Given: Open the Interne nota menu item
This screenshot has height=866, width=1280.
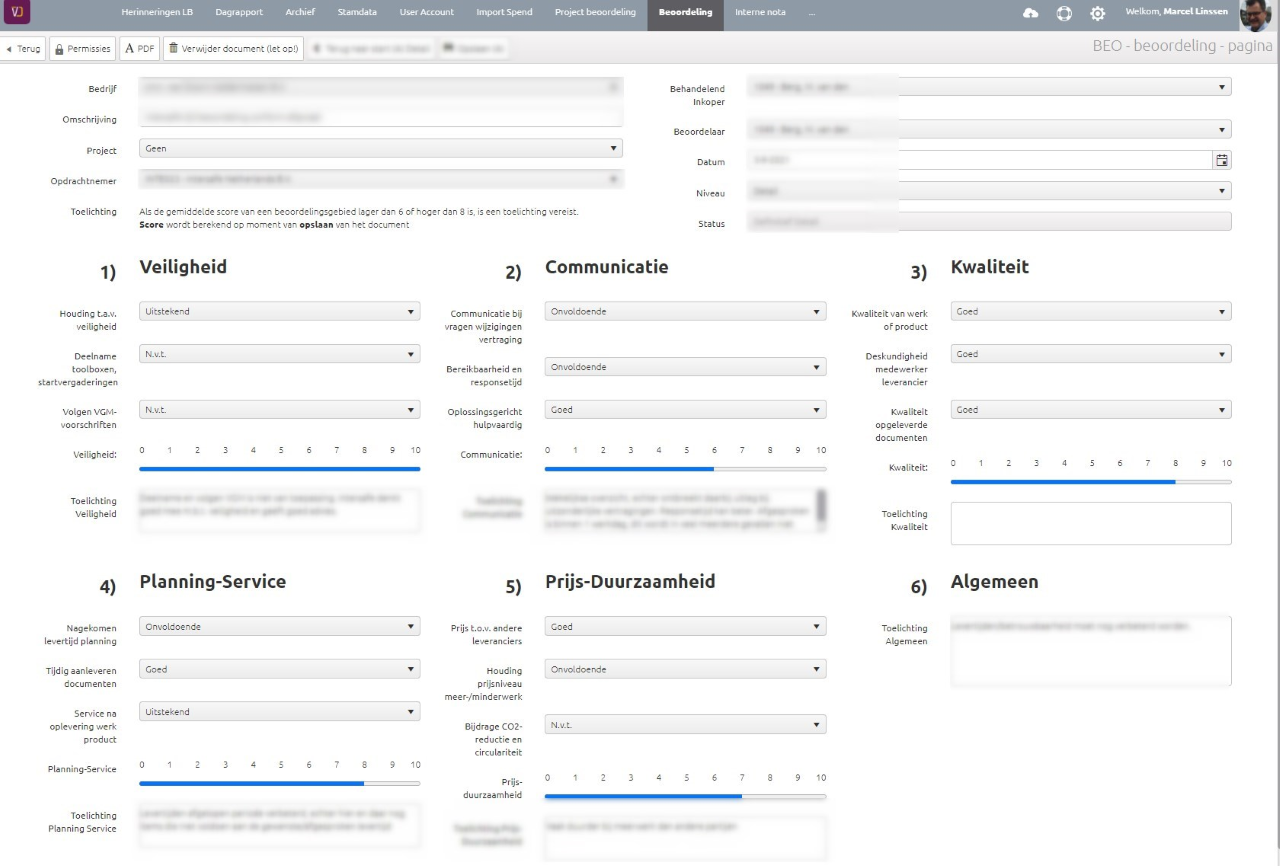Looking at the screenshot, I should 761,12.
